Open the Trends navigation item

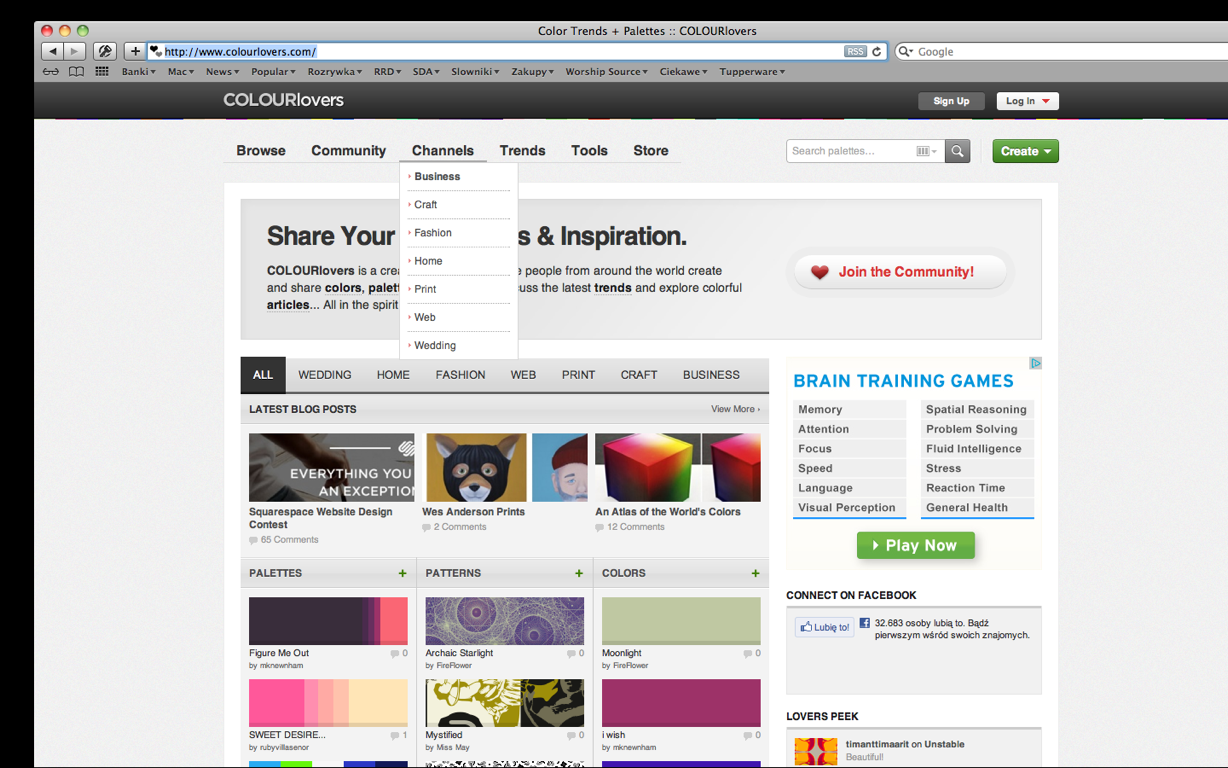point(522,151)
